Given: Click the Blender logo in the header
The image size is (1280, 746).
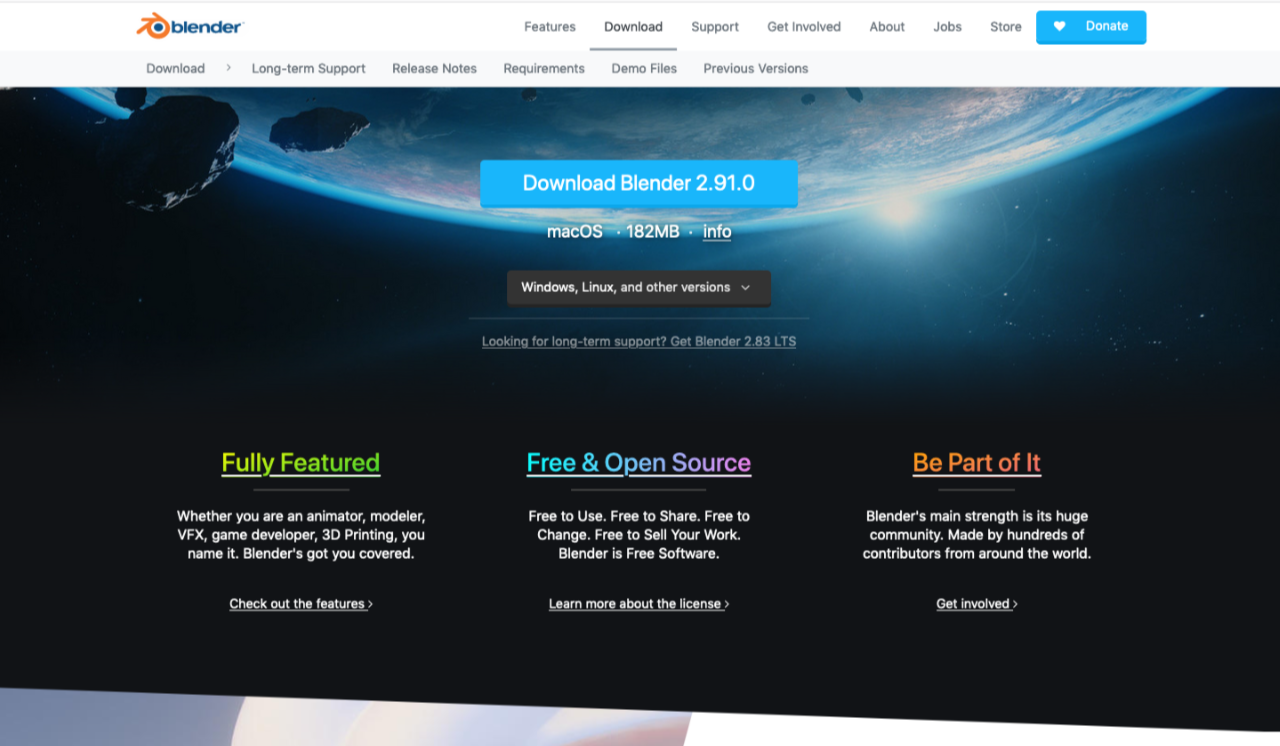Looking at the screenshot, I should [x=190, y=27].
